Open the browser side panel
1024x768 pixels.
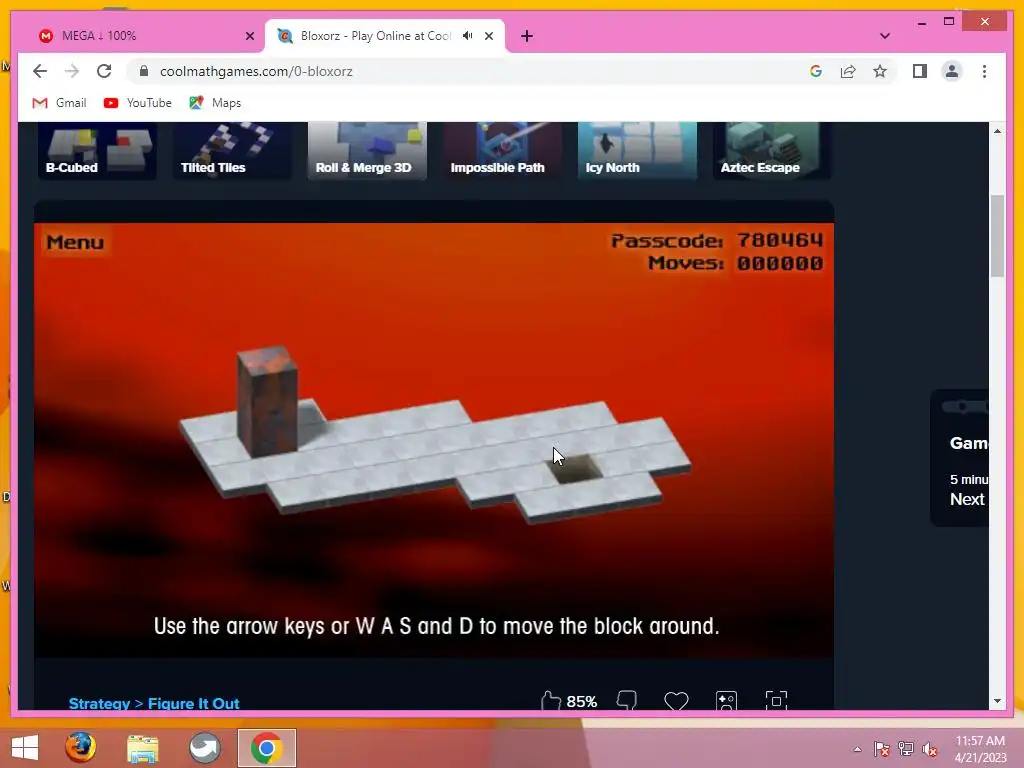tap(920, 71)
